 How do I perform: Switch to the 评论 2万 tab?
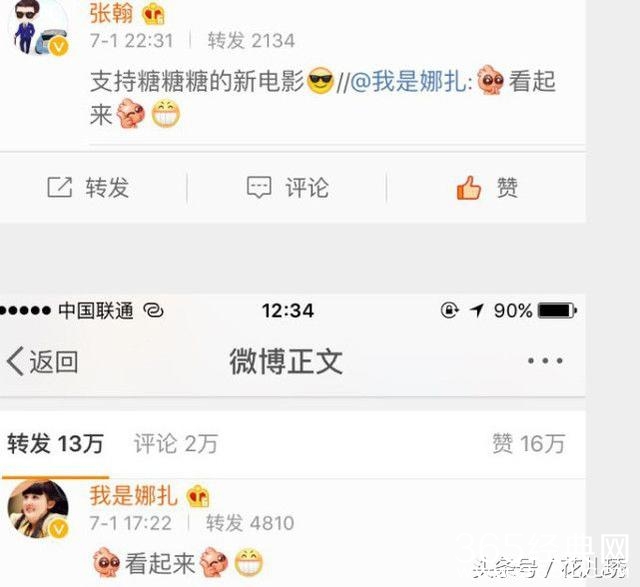(176, 444)
